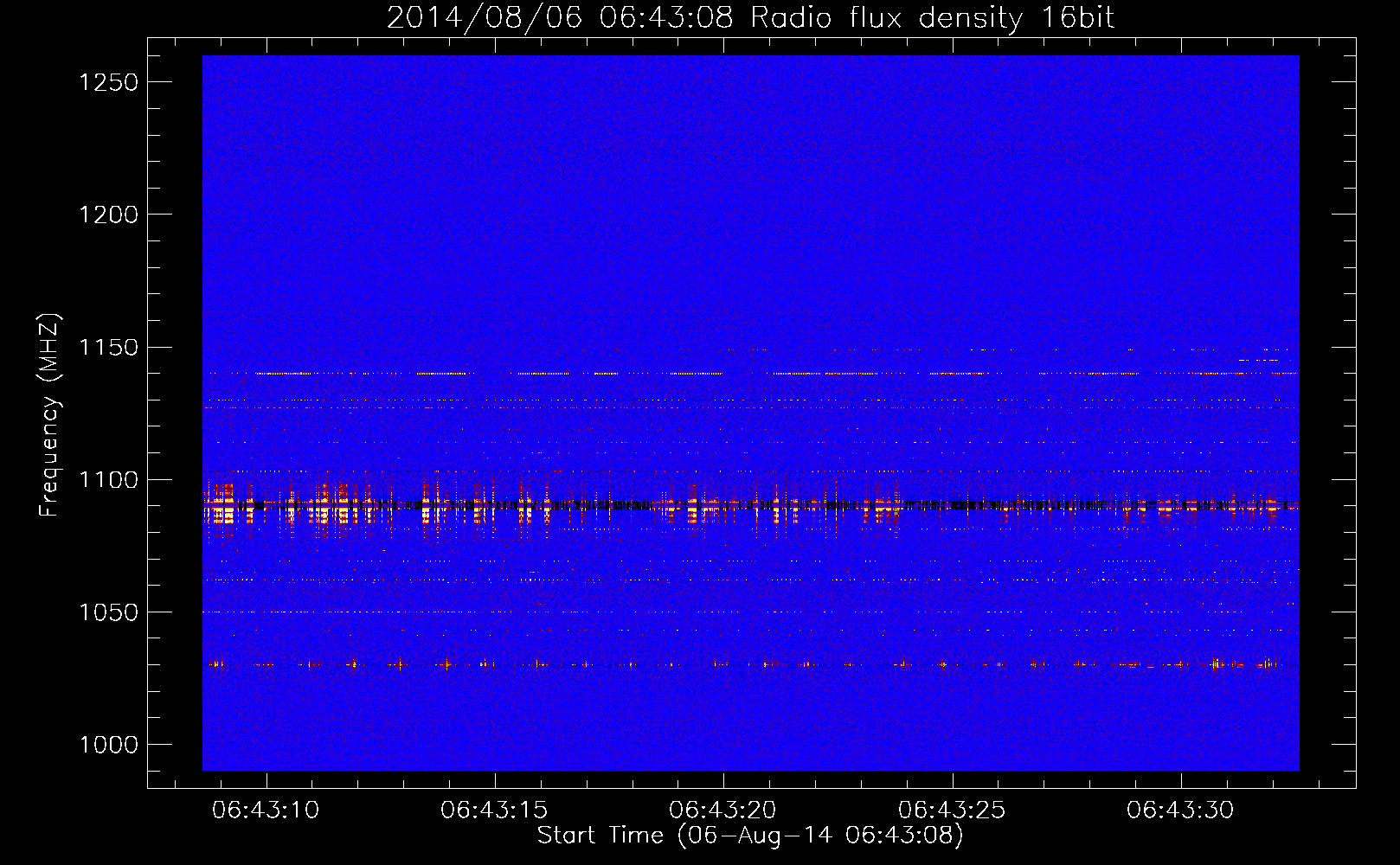
Task: Click the 06:43:10 time tick label
Action: [266, 811]
